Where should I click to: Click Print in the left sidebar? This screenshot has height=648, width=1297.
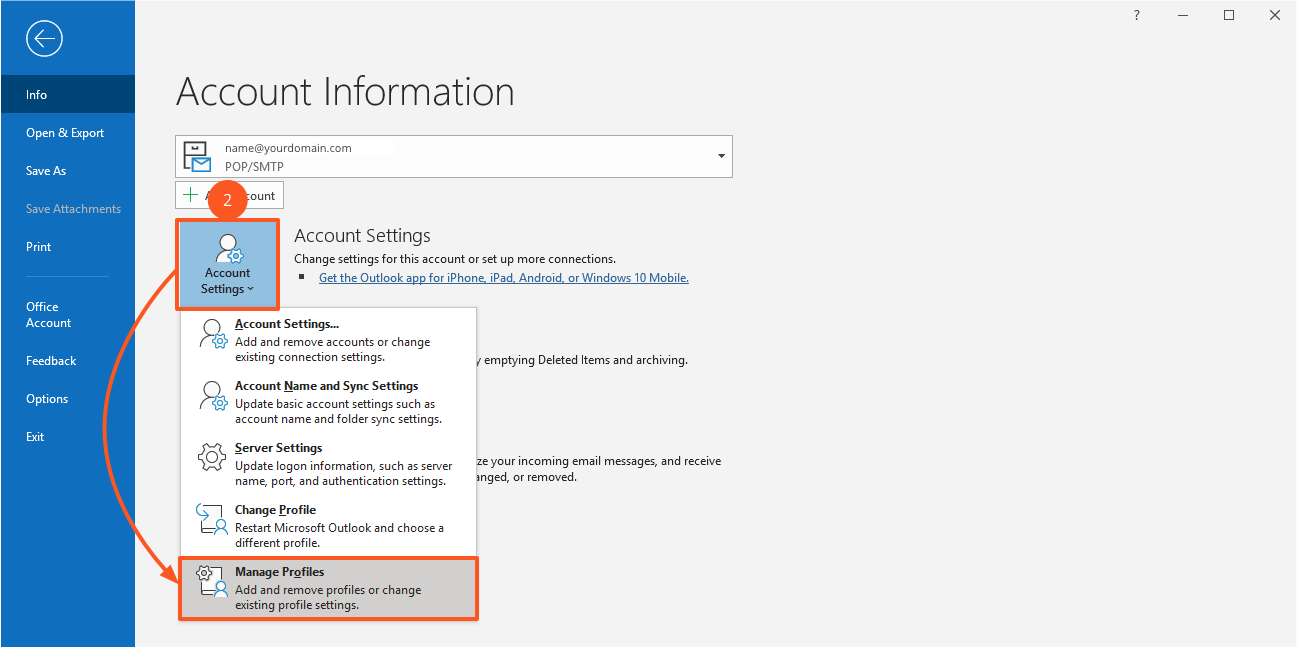[x=38, y=247]
